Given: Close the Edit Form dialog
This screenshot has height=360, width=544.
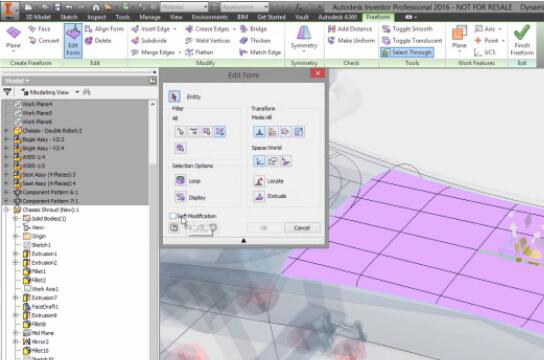Looking at the screenshot, I should pyautogui.click(x=317, y=73).
